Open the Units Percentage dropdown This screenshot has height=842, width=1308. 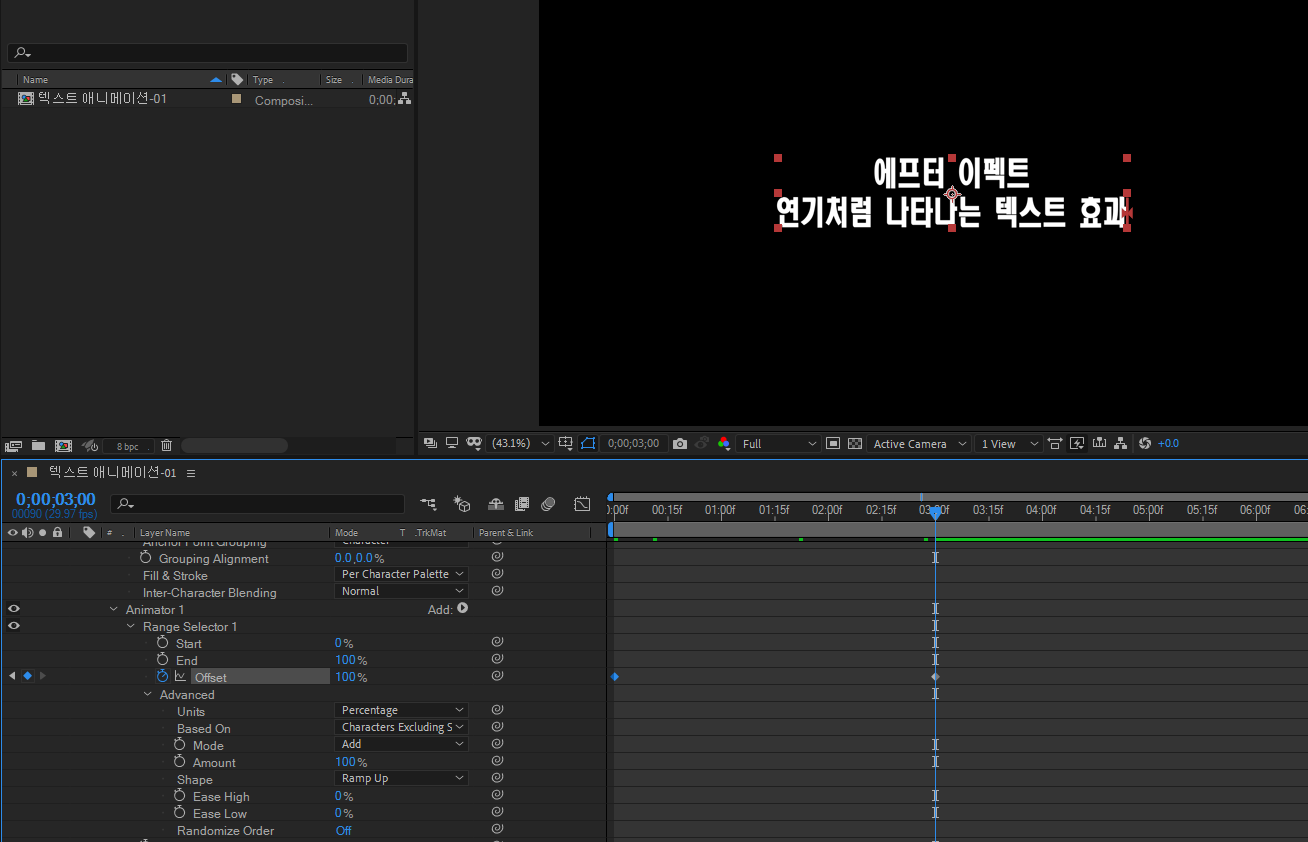click(401, 710)
